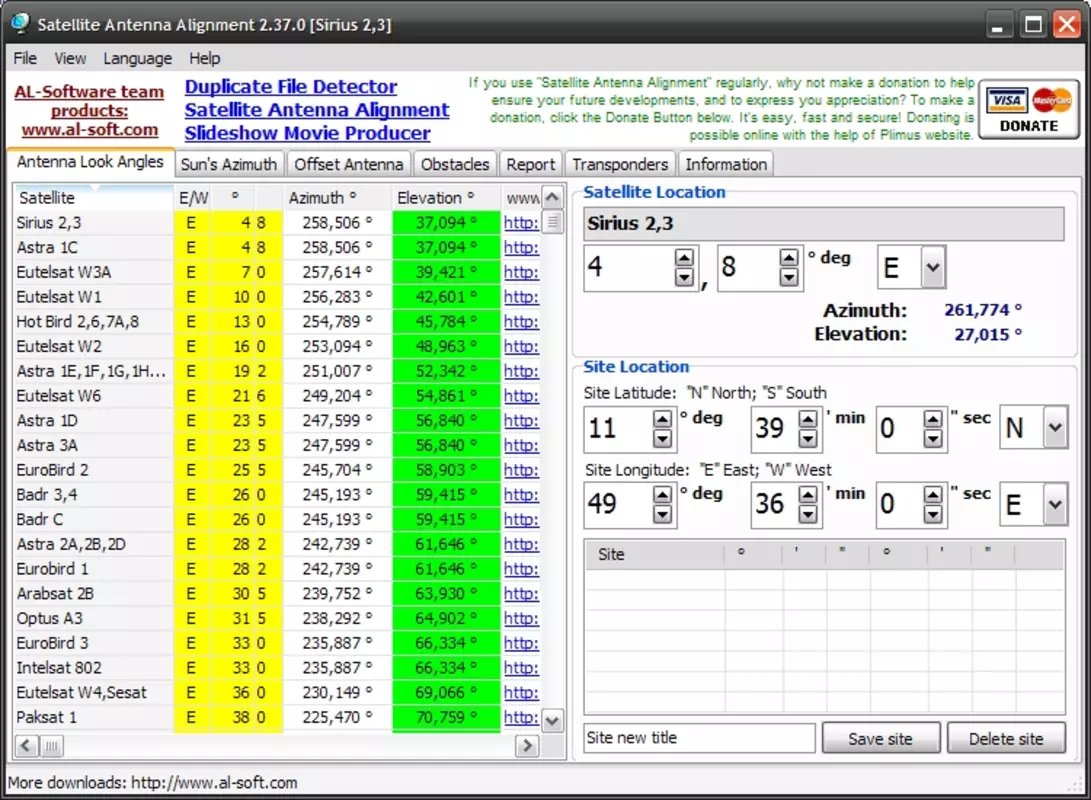Select the Paksat 1 satellite row

pyautogui.click(x=277, y=717)
